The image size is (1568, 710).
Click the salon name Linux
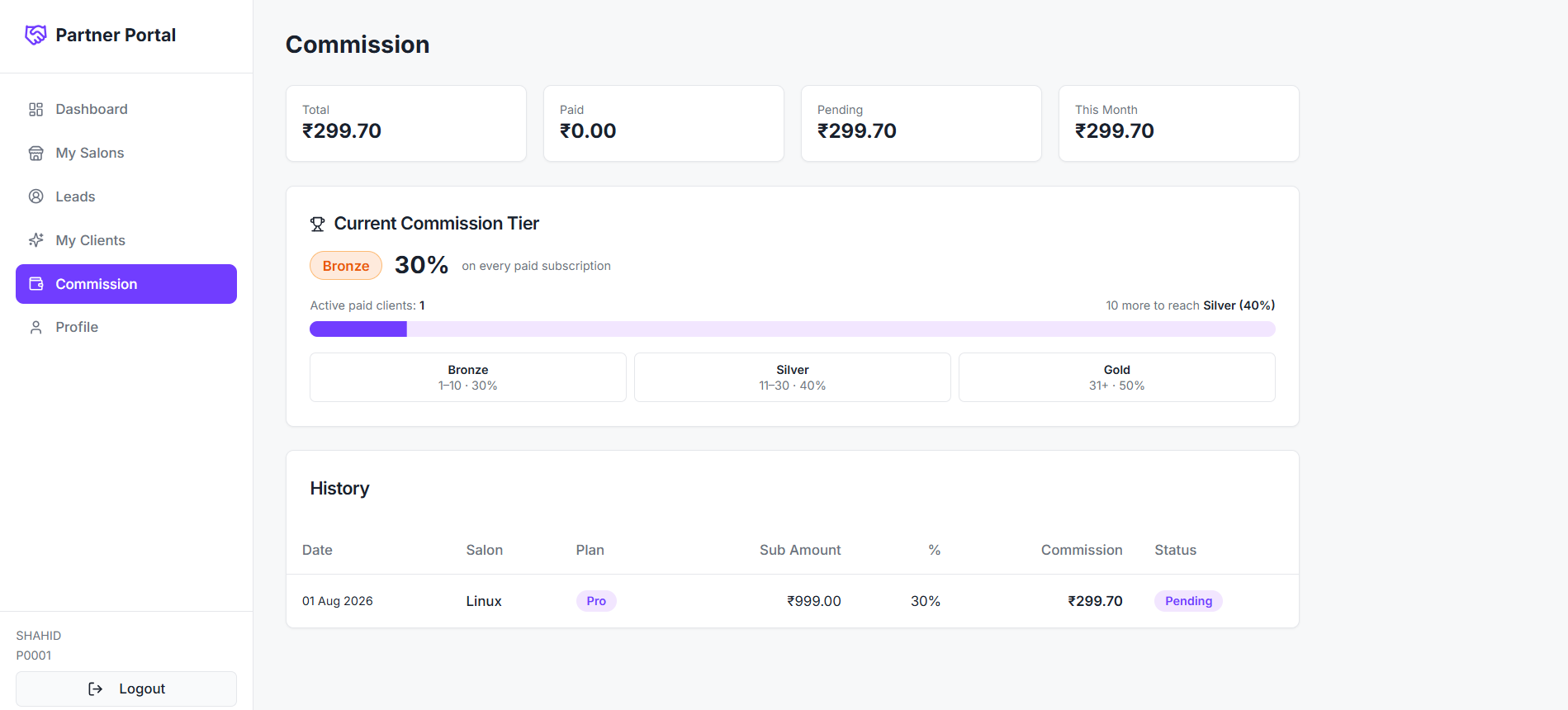click(x=484, y=601)
